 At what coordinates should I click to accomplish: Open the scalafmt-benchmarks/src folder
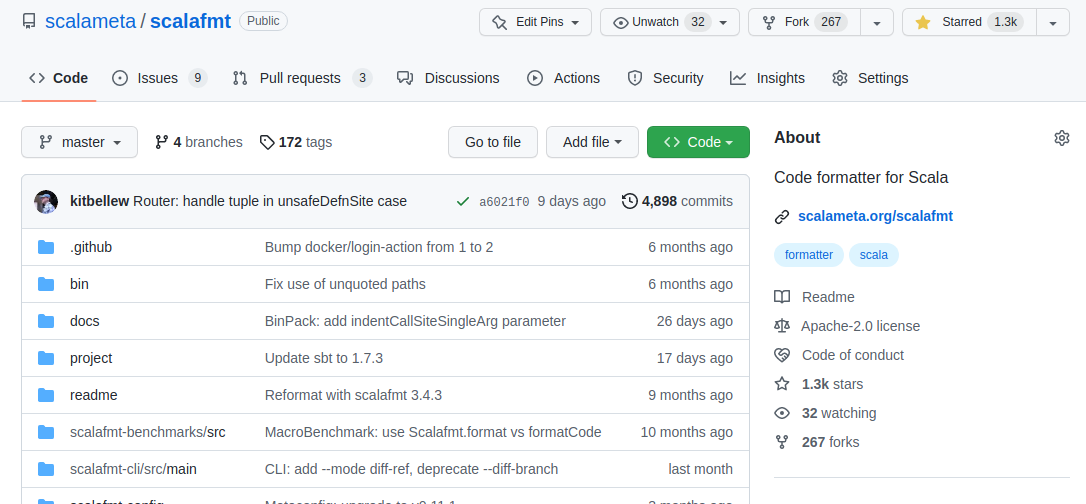tap(148, 432)
